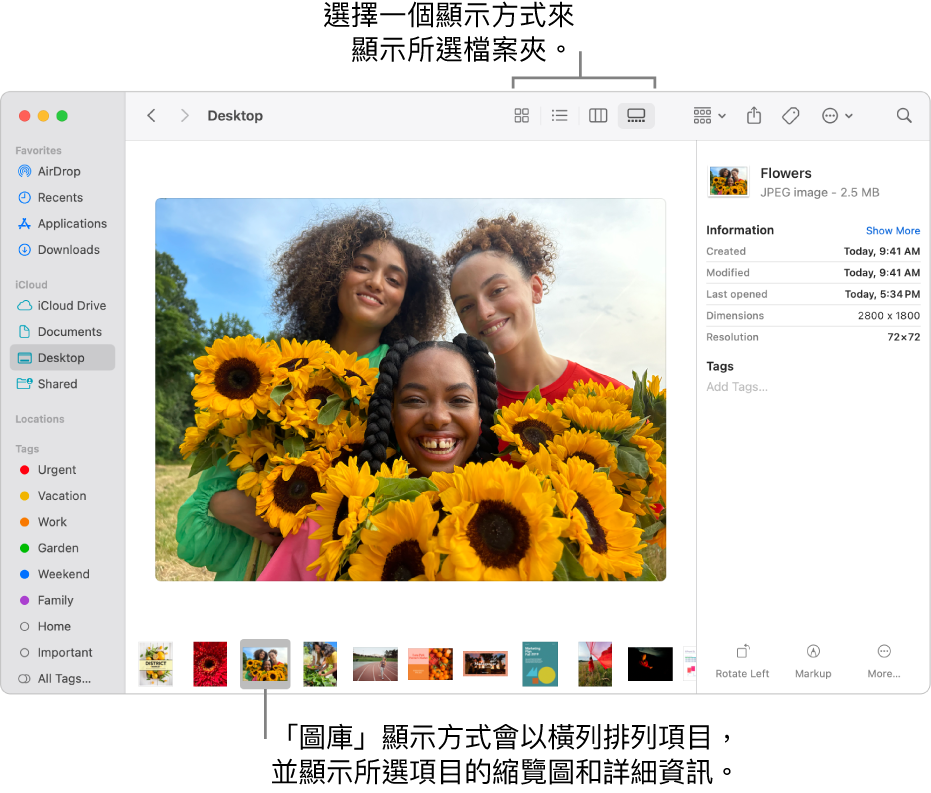Image resolution: width=931 pixels, height=793 pixels.
Task: Click the iCloud section header
Action: [31, 285]
